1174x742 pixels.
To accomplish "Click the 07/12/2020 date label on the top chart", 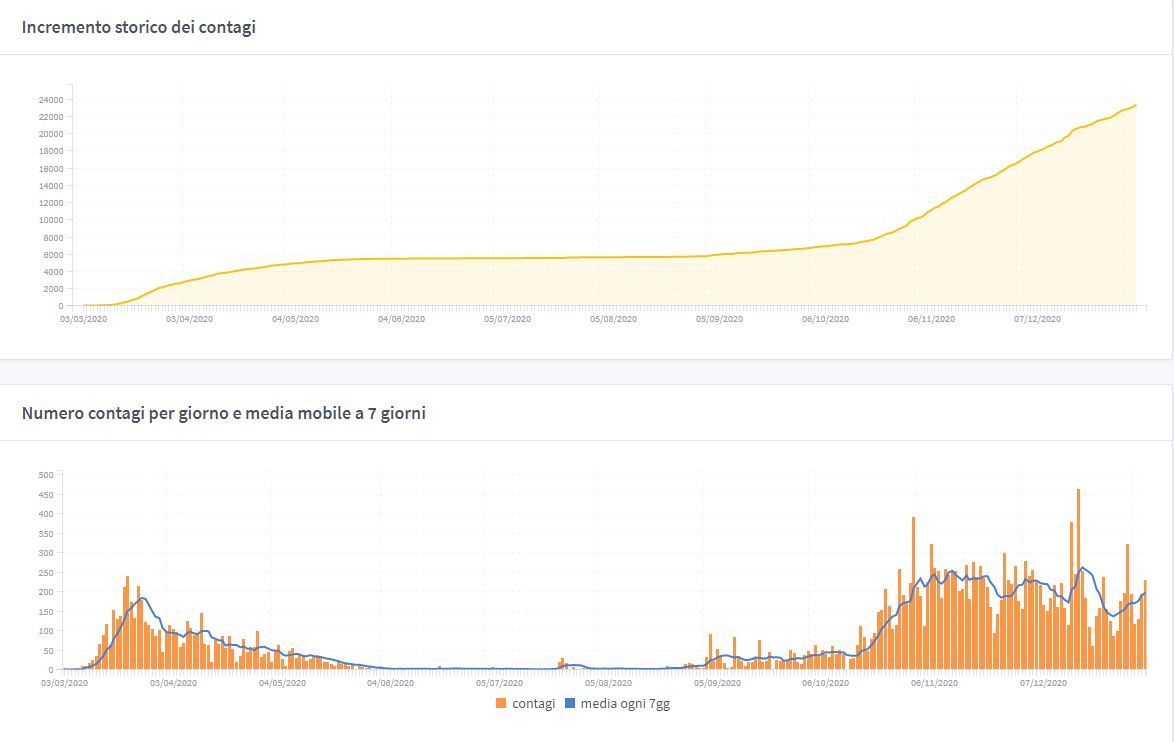I will (x=1038, y=320).
